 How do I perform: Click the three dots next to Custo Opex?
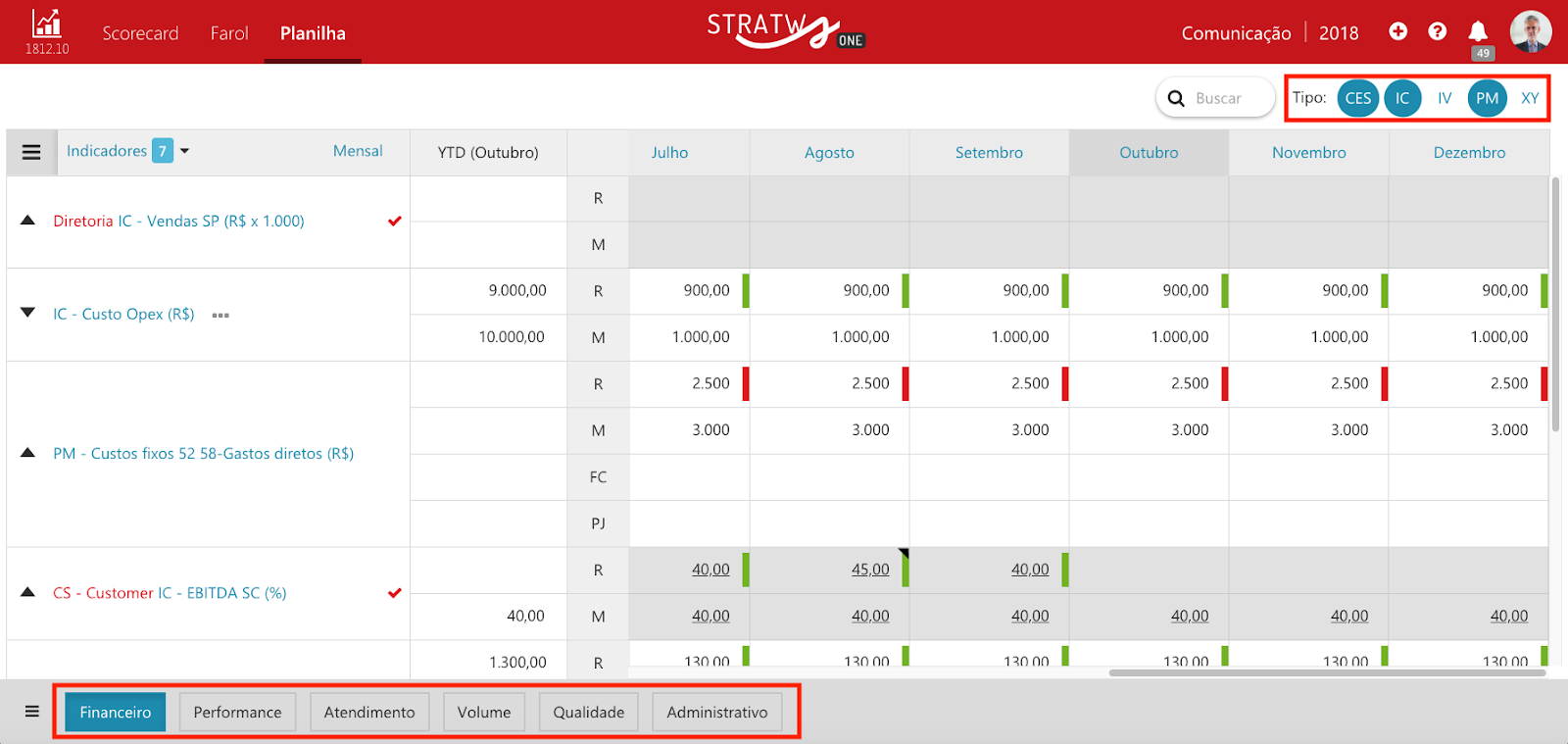(220, 316)
